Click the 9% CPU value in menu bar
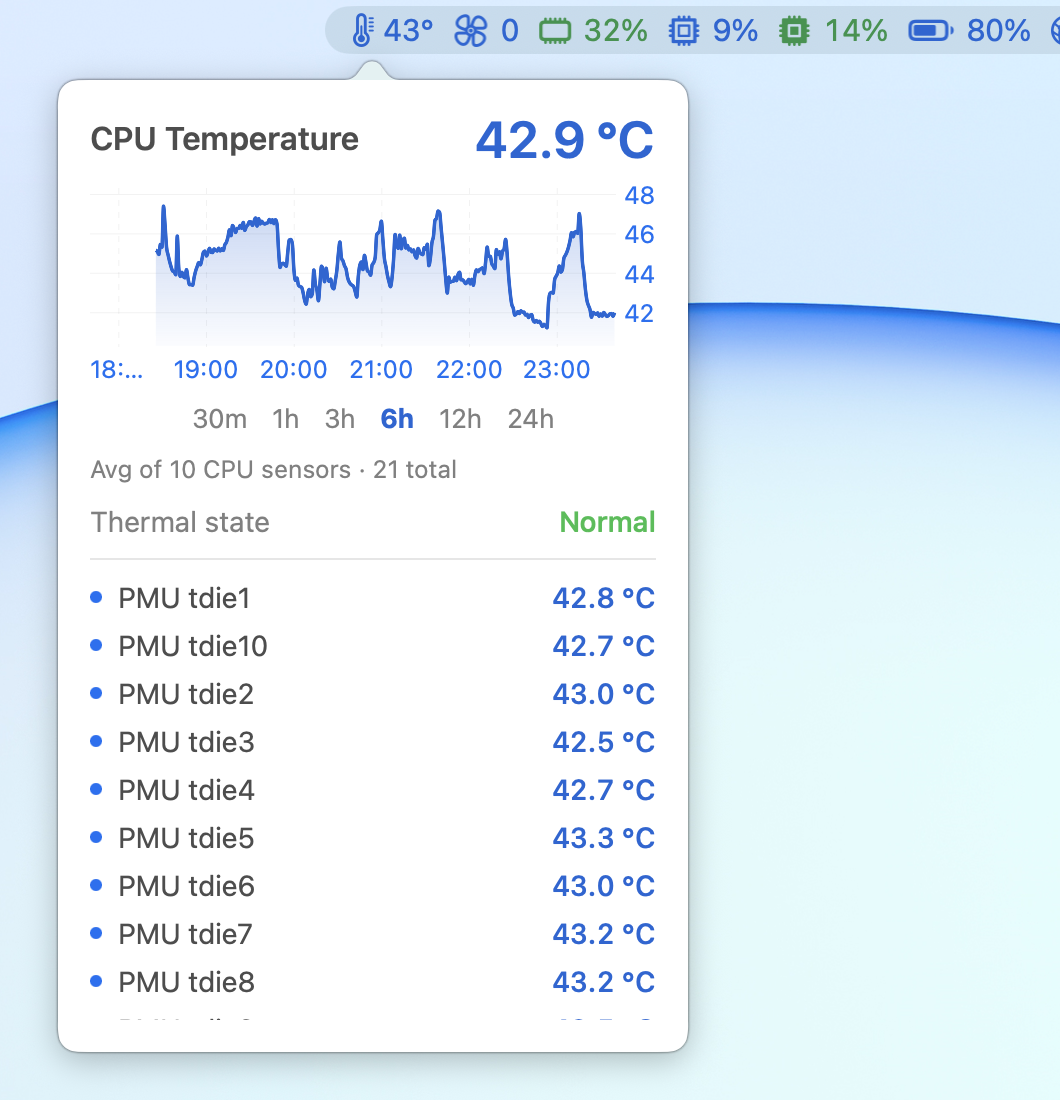The height and width of the screenshot is (1100, 1060). click(x=735, y=31)
